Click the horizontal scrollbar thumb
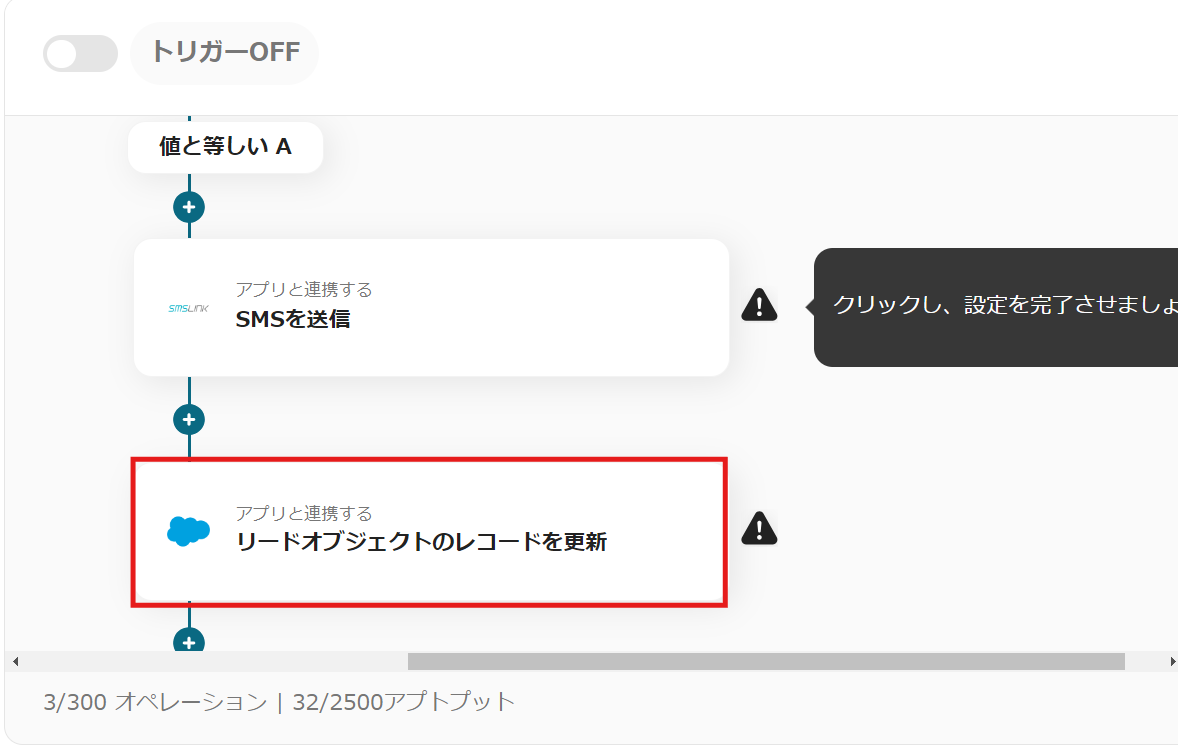 pos(765,661)
